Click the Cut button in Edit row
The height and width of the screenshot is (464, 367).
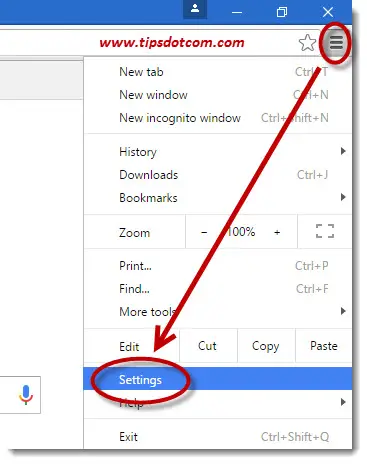click(x=208, y=346)
